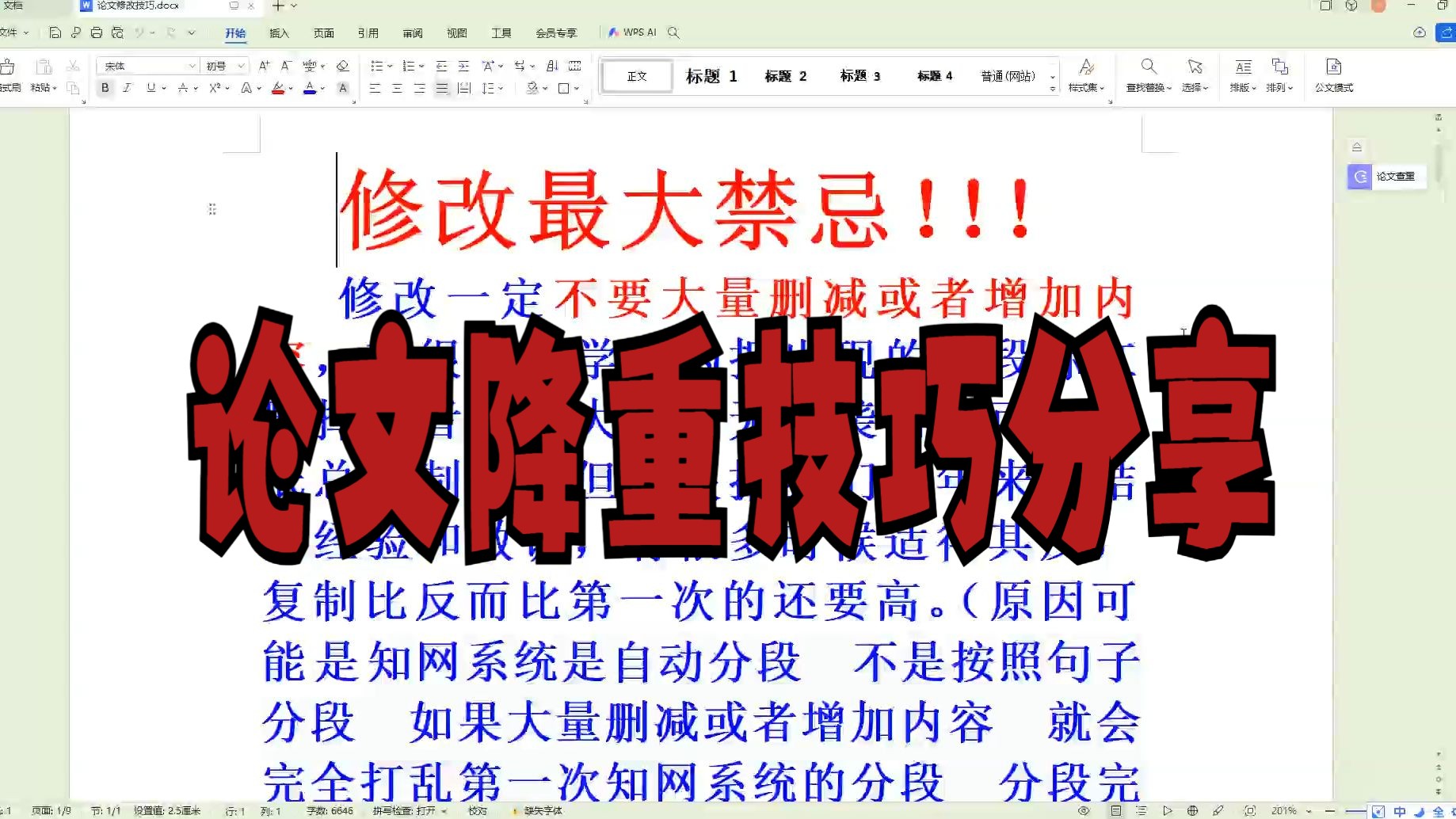Click the Print icon in quick access toolbar
Viewport: 1456px width, 819px height.
pos(97,32)
